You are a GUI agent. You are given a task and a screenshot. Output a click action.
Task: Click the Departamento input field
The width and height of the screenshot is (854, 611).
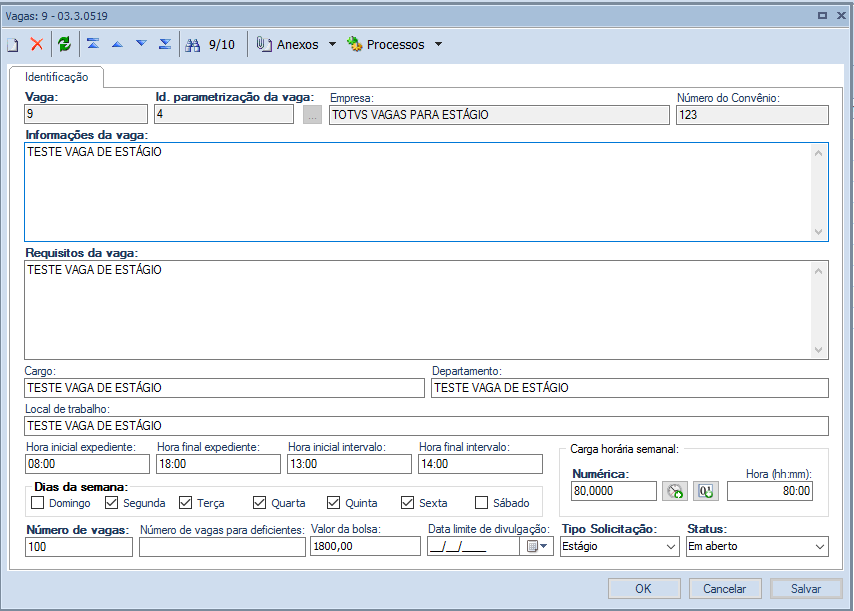pos(630,388)
